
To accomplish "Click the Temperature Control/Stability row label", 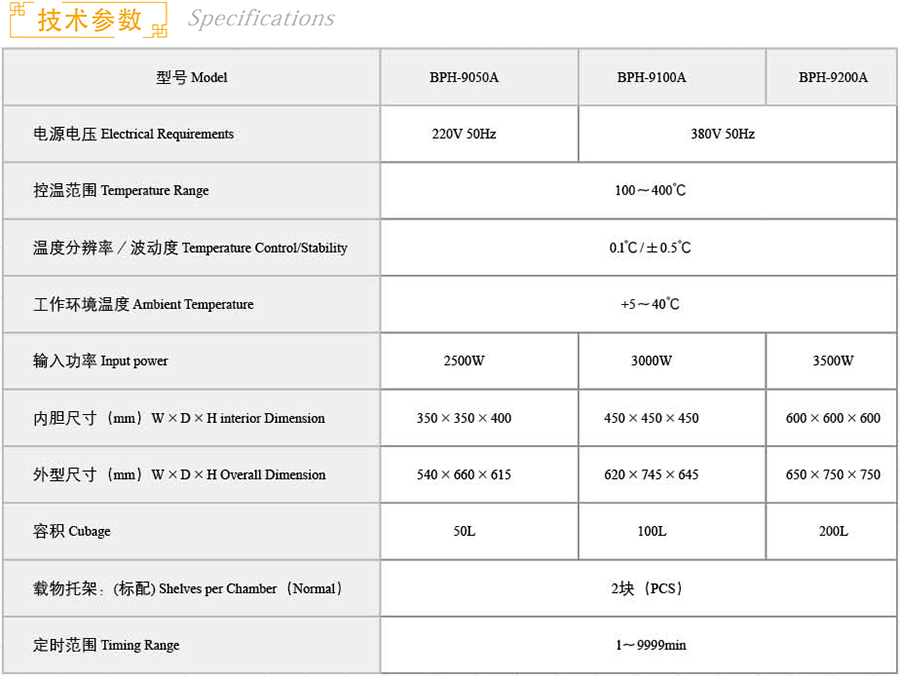I will 190,248.
